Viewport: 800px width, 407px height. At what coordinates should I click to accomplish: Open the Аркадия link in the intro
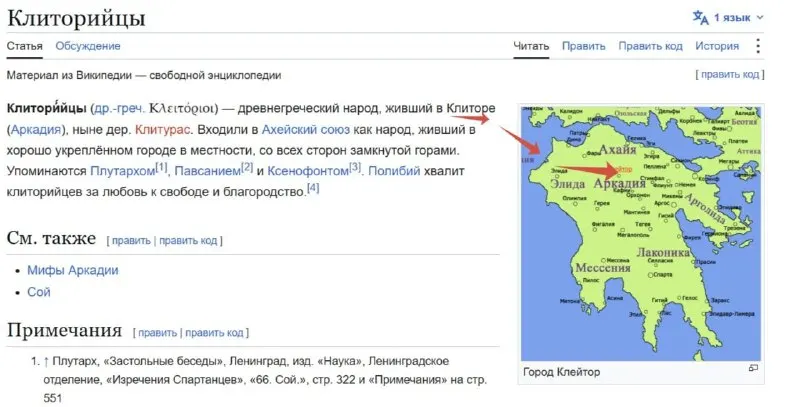(36, 130)
